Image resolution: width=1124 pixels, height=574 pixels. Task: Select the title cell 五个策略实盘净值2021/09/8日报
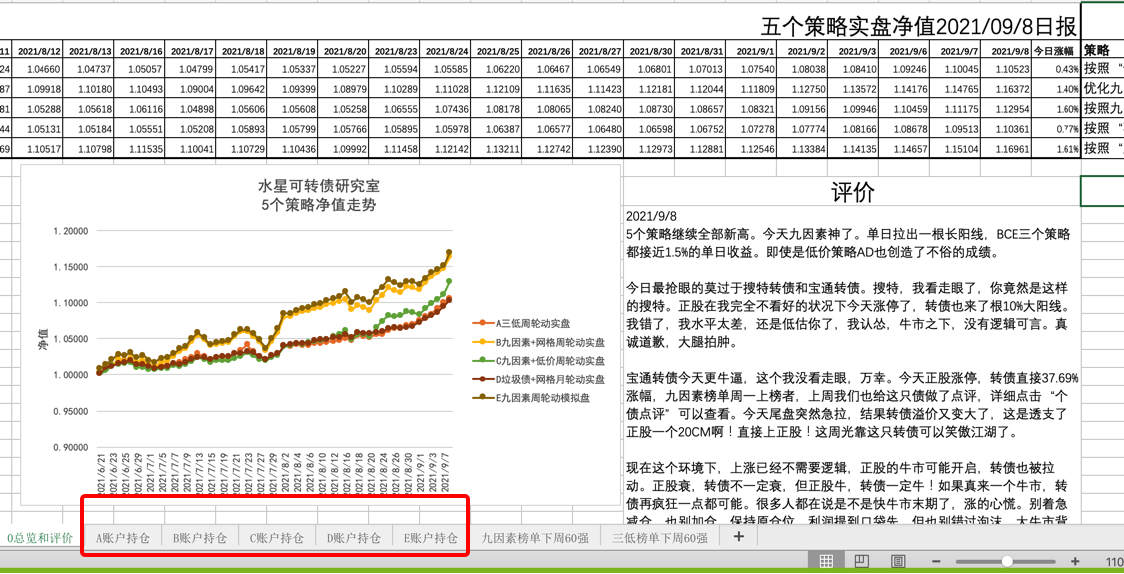(918, 27)
